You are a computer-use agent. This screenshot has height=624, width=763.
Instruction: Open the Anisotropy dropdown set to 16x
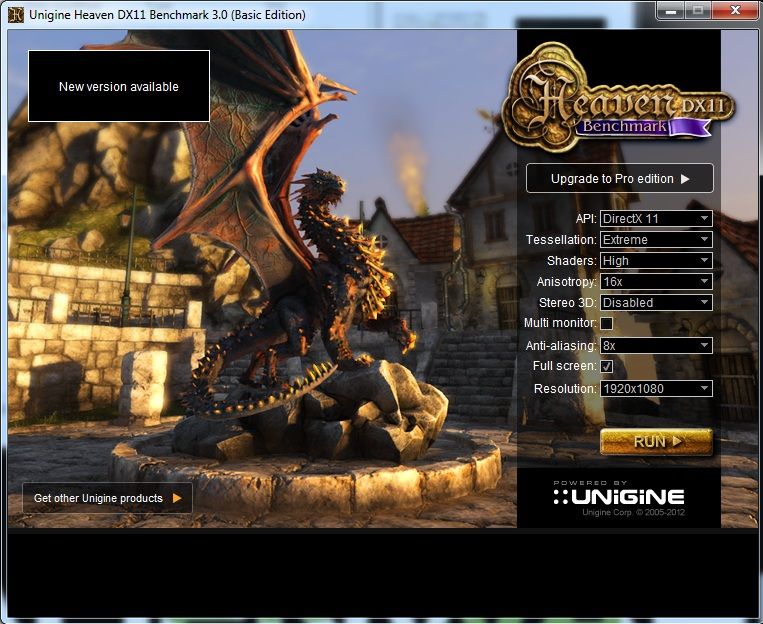[656, 281]
